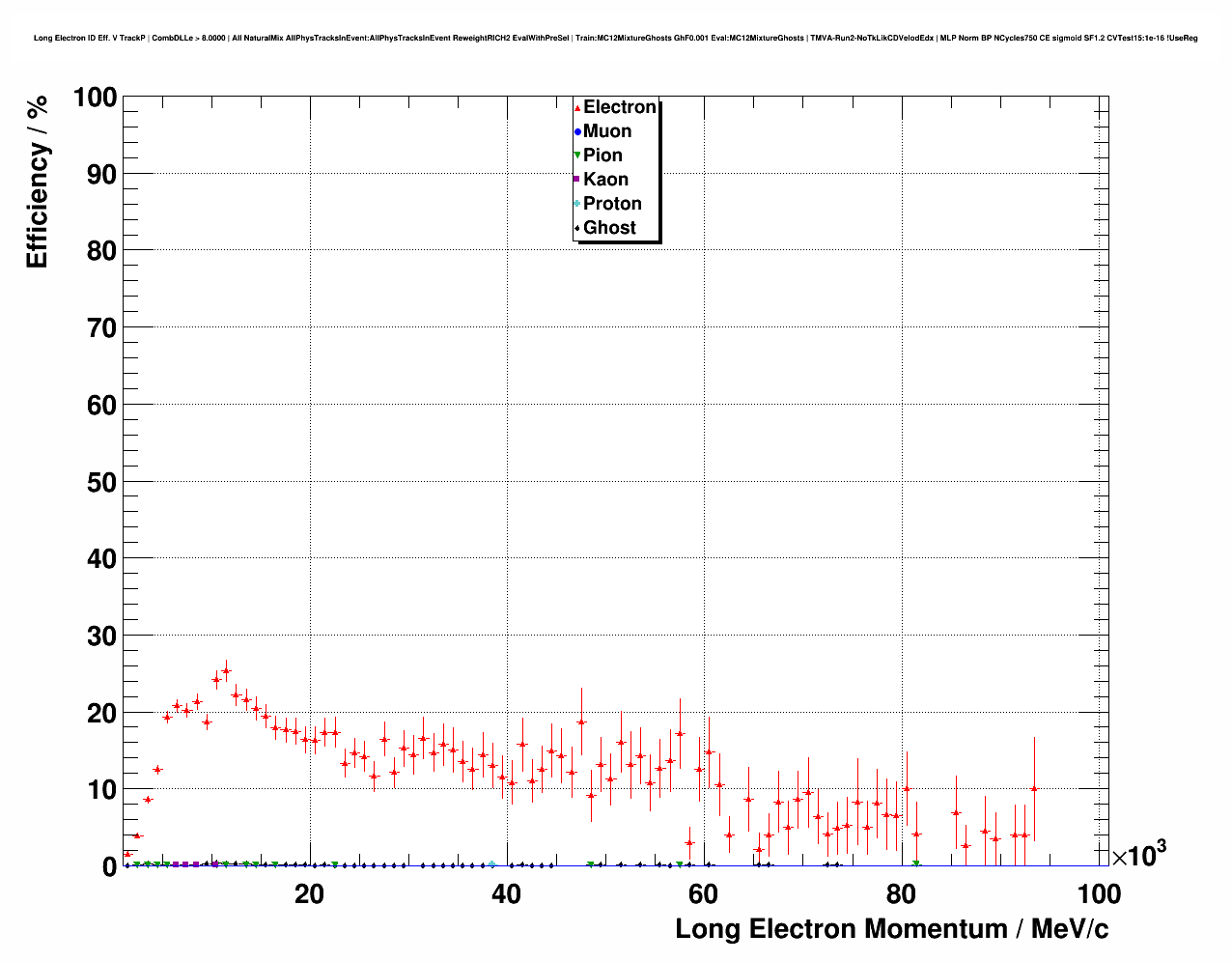Select the 'Electron' legend label

pos(620,107)
